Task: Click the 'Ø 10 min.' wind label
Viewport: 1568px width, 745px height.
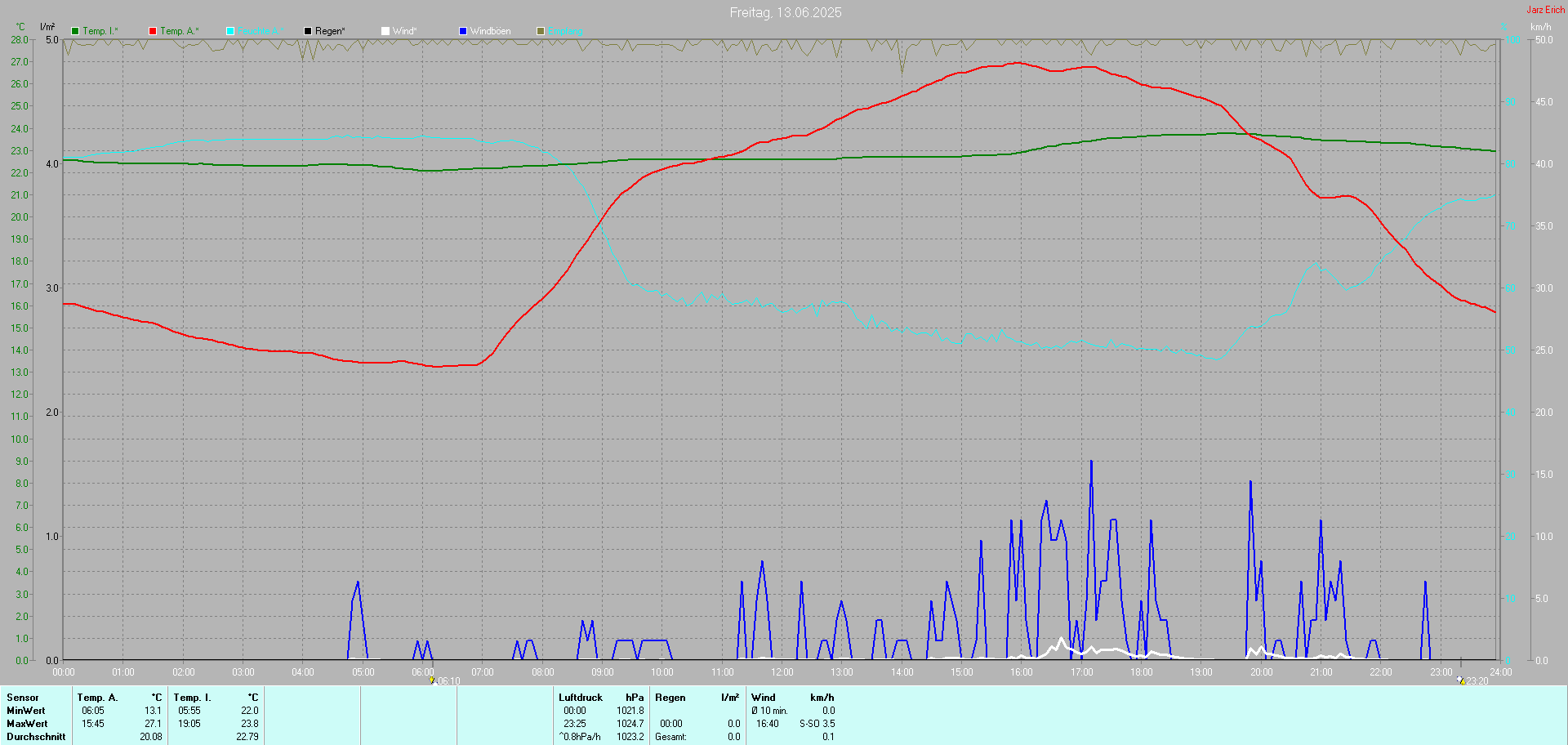Action: click(769, 711)
